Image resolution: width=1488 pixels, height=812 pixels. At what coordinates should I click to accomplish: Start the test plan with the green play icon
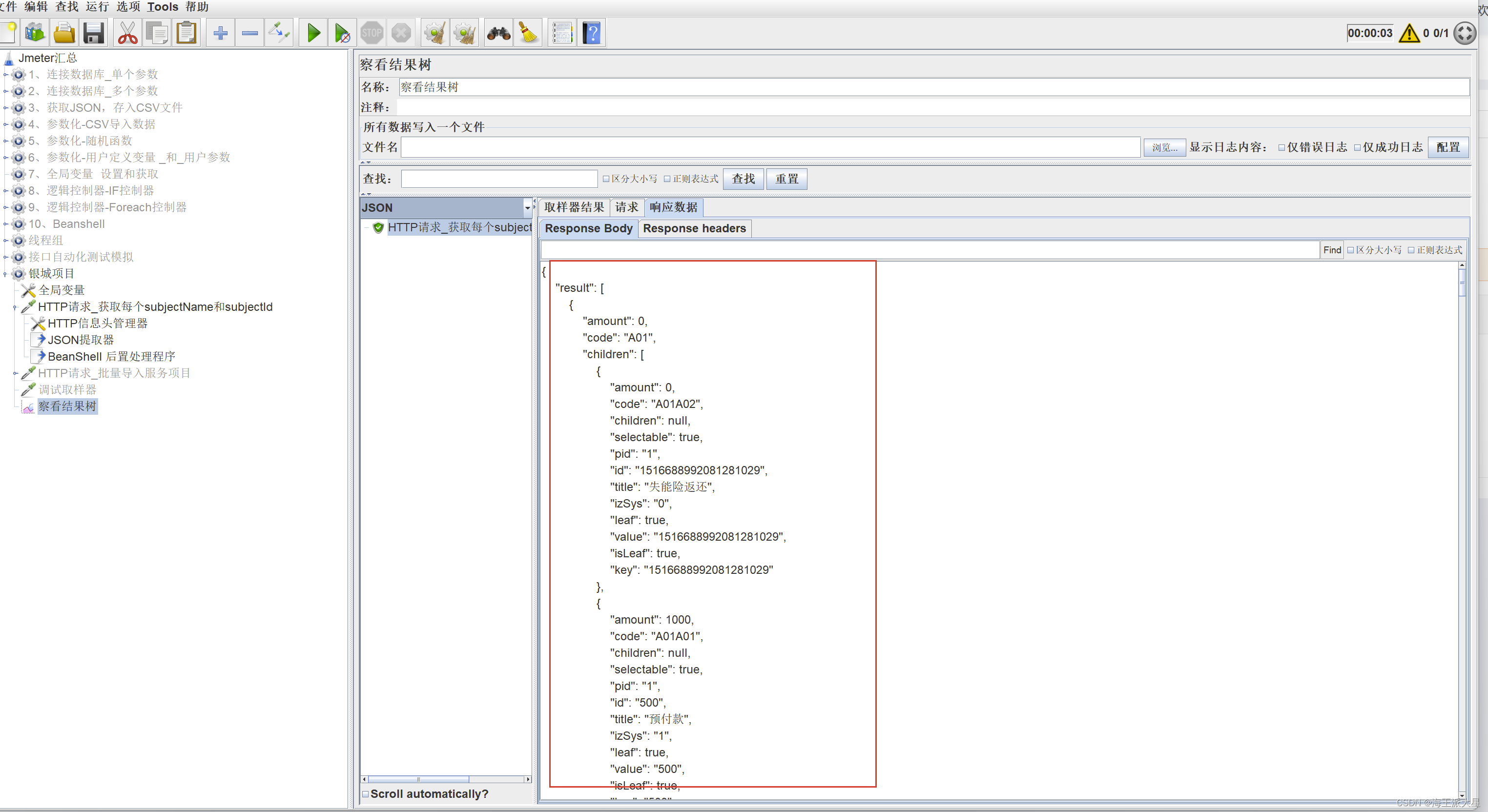coord(312,32)
